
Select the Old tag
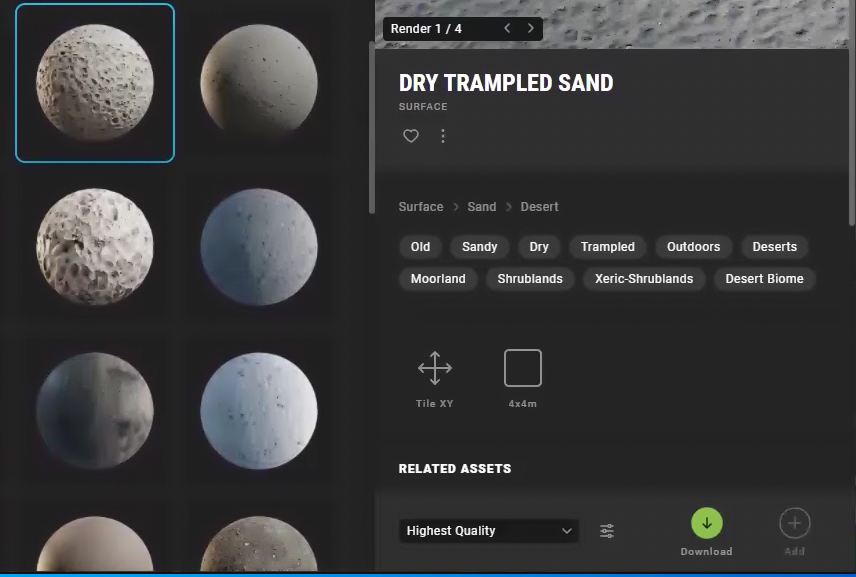tap(420, 247)
